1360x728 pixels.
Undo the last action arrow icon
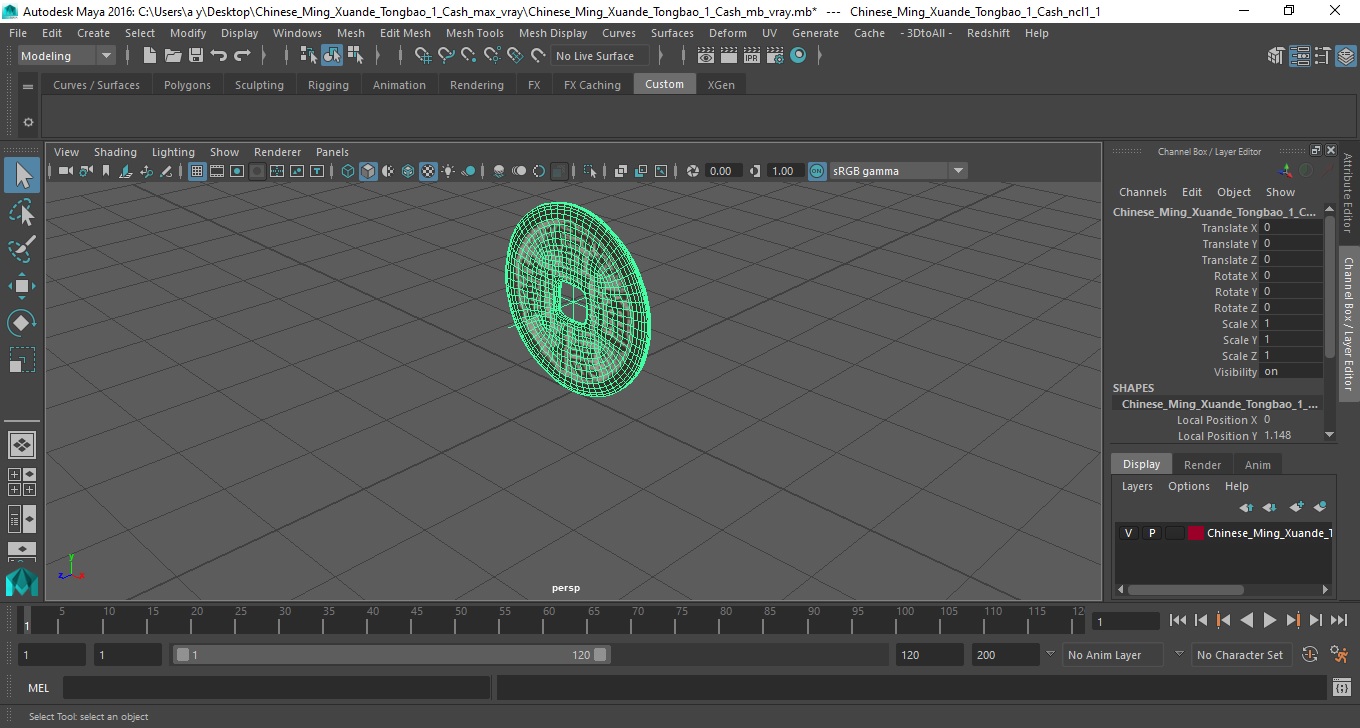[x=218, y=56]
